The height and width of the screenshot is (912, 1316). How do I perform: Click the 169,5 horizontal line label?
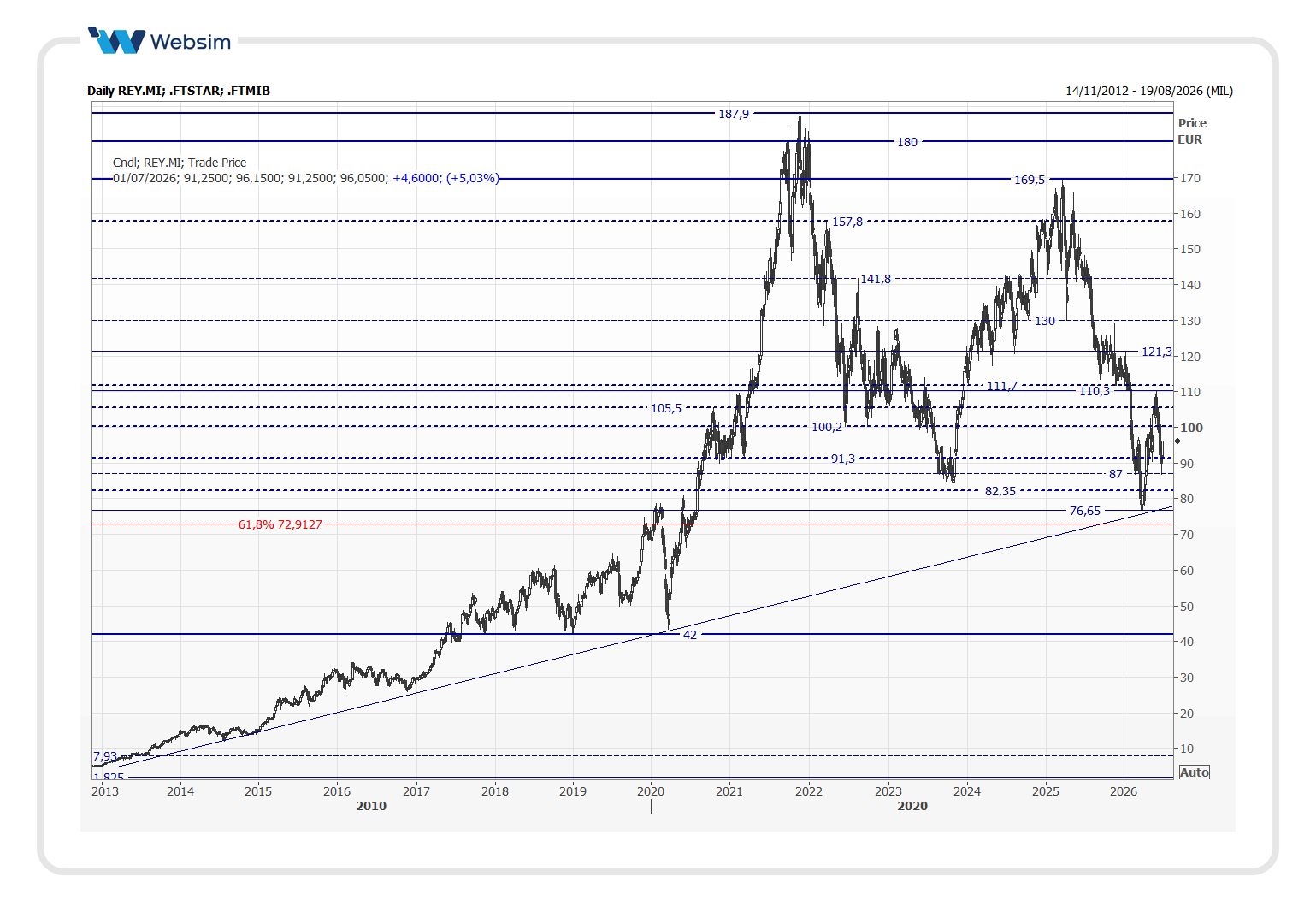point(1030,180)
